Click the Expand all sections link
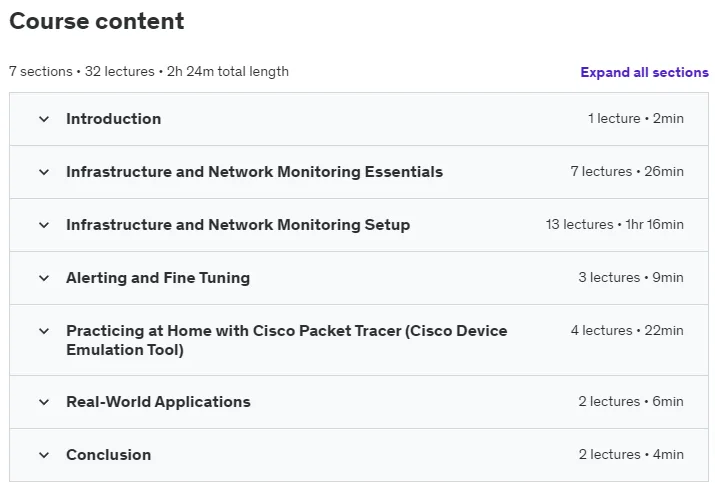 tap(644, 72)
